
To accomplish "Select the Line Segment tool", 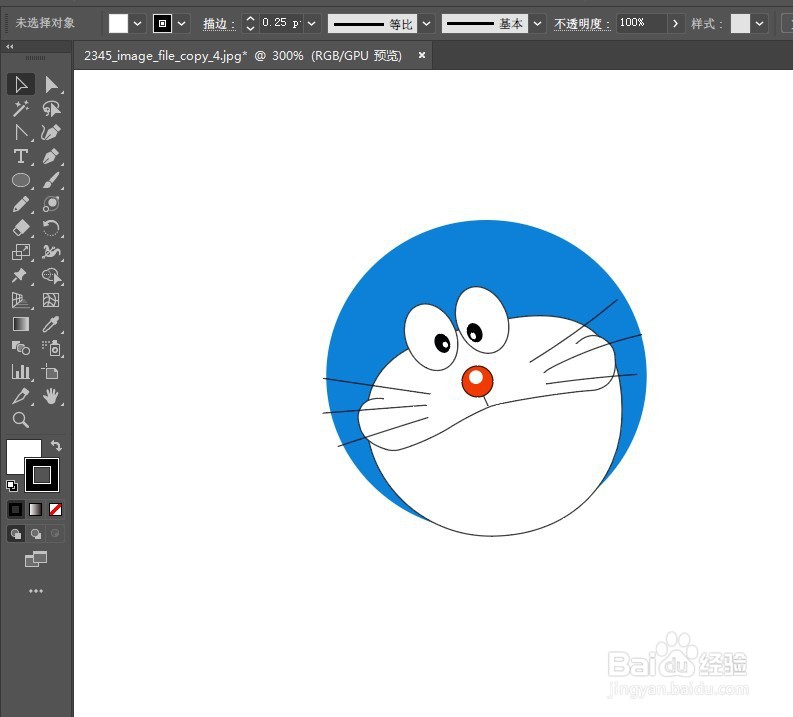I will pos(21,132).
